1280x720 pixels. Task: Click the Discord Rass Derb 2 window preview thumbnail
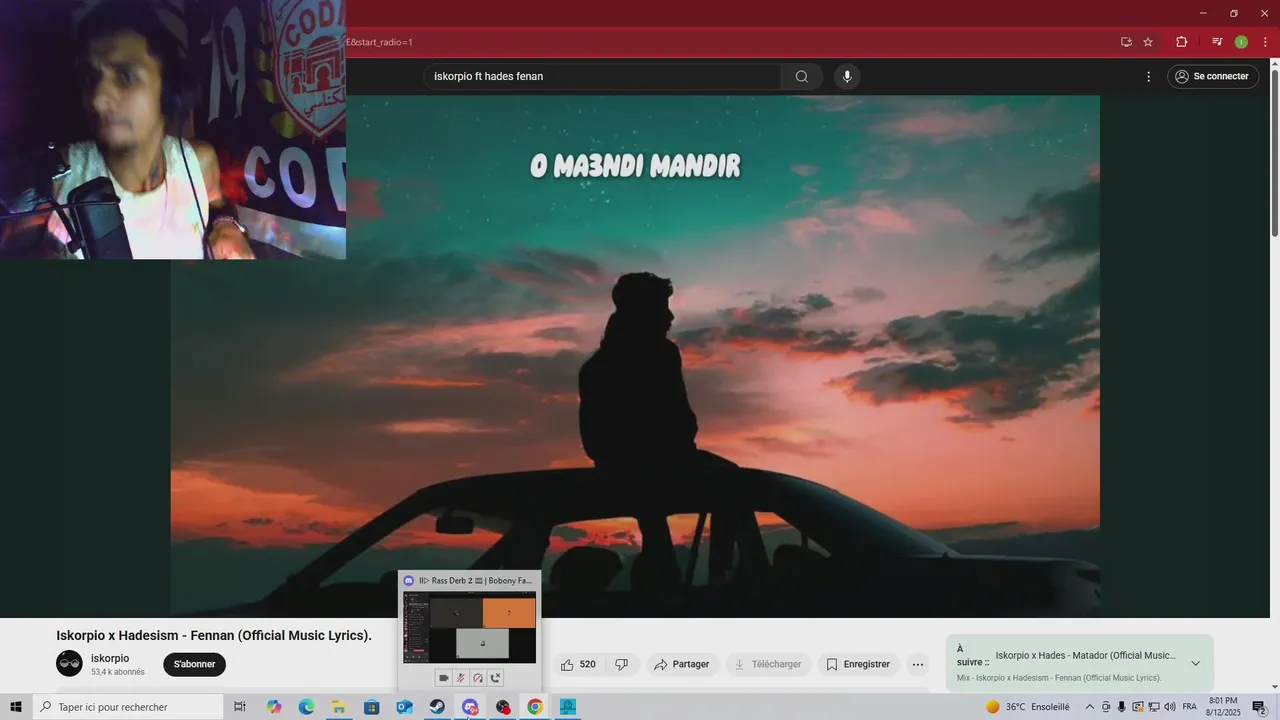tap(469, 627)
